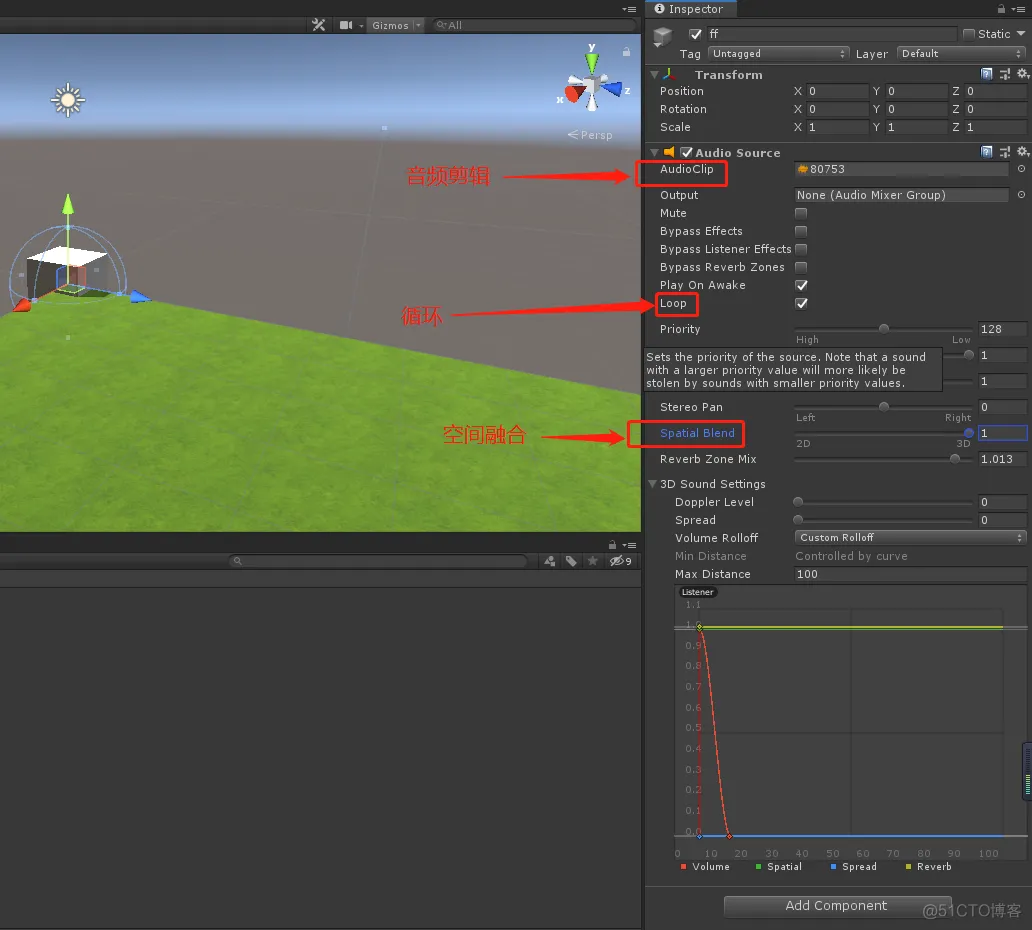Click the Add Component button
Screen dimensions: 1032x930
(x=837, y=906)
